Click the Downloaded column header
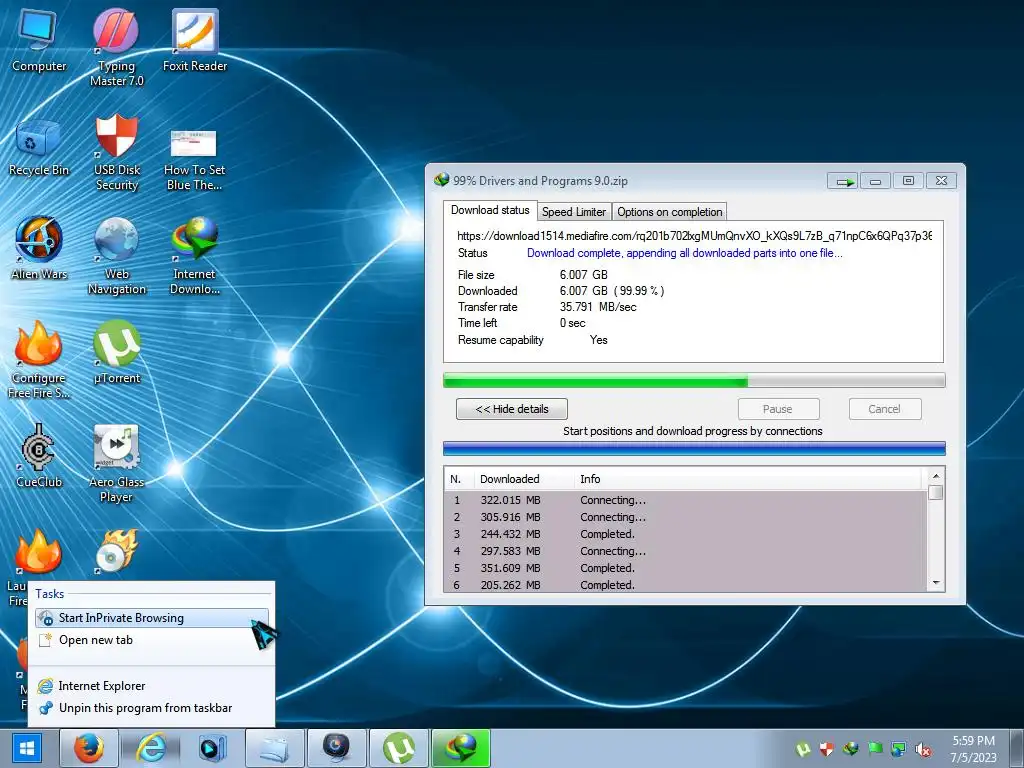1024x768 pixels. pos(524,479)
